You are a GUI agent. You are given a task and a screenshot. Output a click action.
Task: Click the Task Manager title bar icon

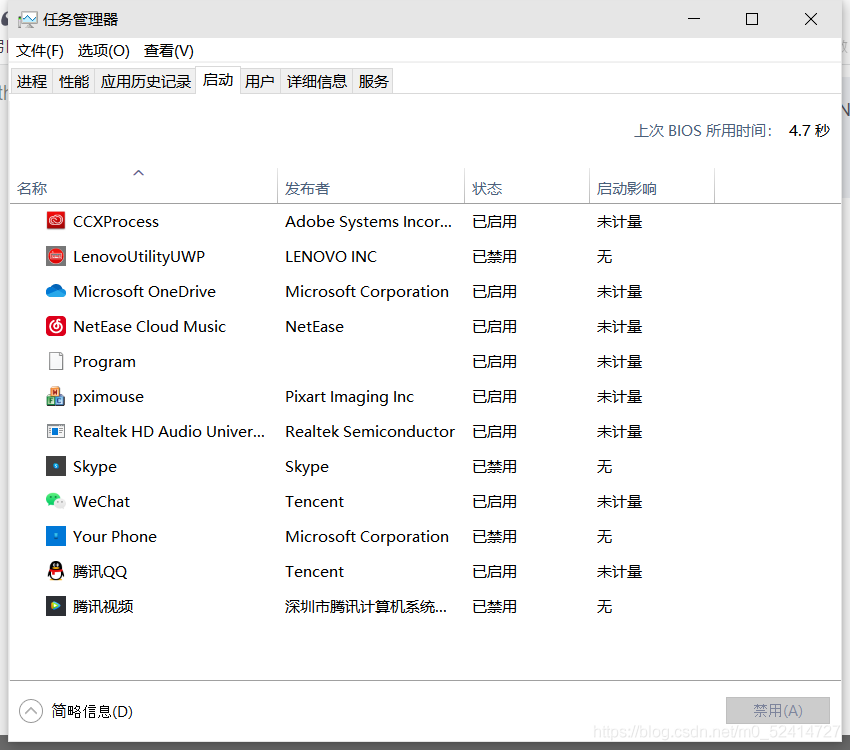(27, 20)
